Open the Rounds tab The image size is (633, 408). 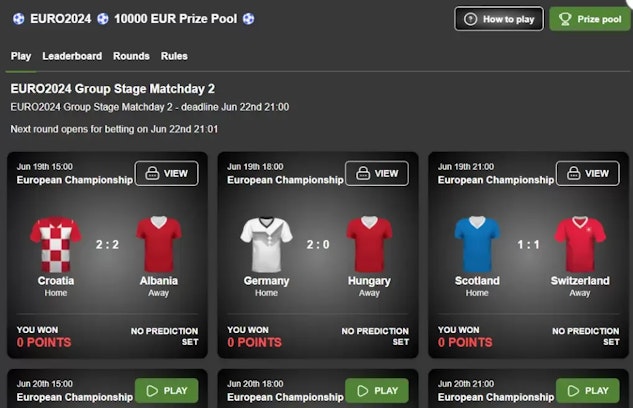[x=131, y=56]
